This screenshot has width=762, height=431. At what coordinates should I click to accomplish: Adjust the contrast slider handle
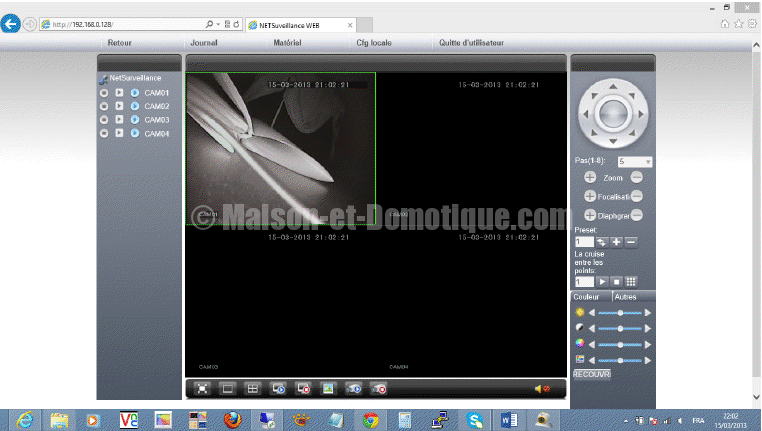(620, 328)
